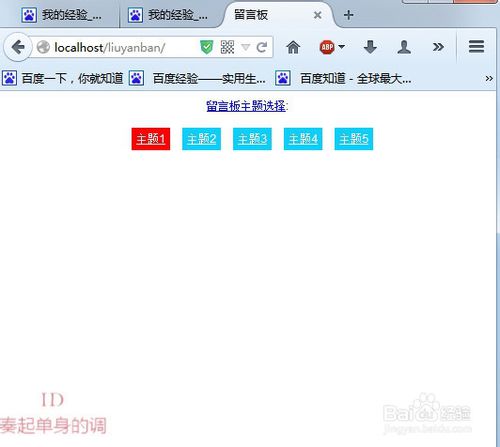500x447 pixels.
Task: Select the 主题2 theme button
Action: [201, 139]
